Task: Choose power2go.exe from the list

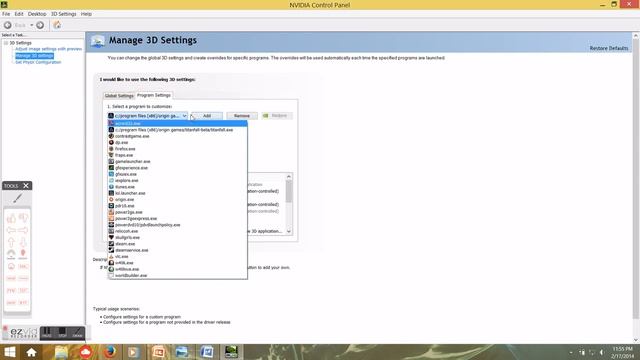Action: pyautogui.click(x=178, y=212)
